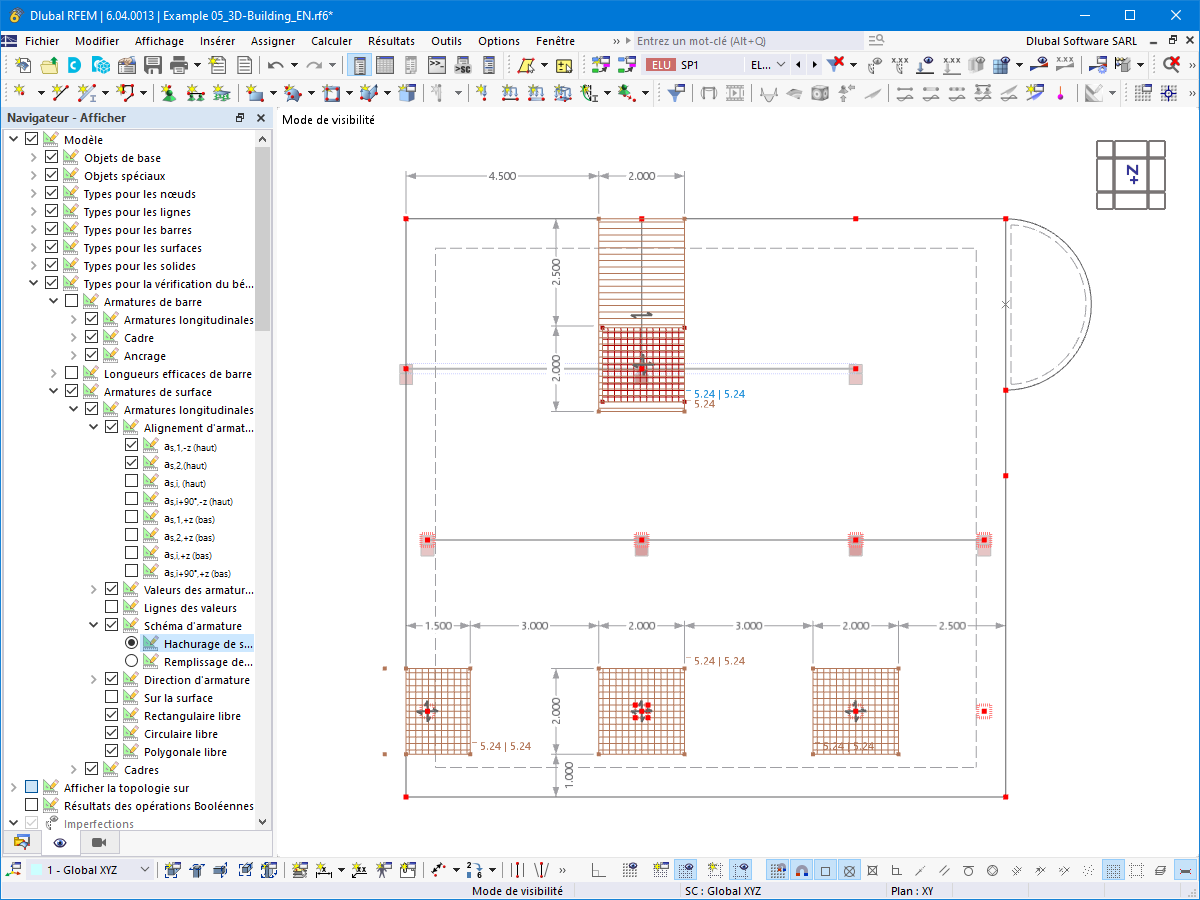Screen dimensions: 1200x900
Task: Expand the Types pour les nœuds node
Action: tap(33, 194)
